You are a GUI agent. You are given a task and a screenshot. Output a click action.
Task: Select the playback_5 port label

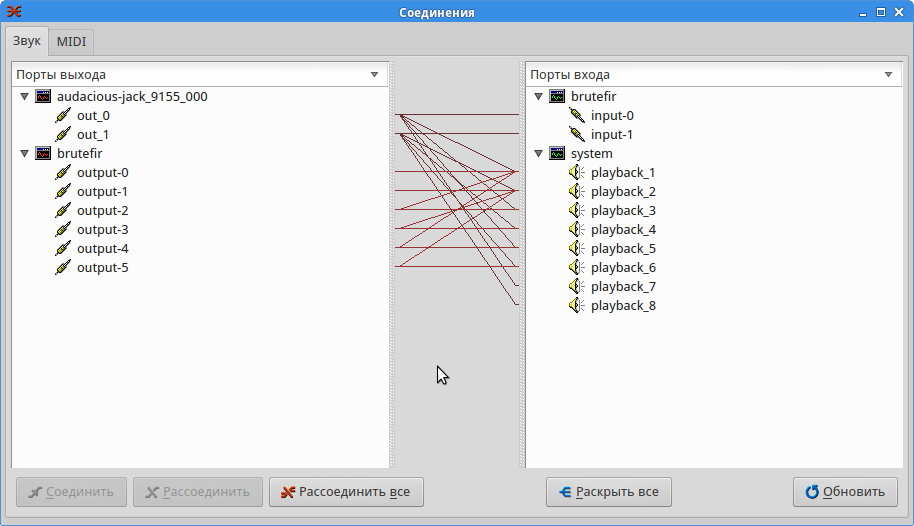pyautogui.click(x=623, y=248)
